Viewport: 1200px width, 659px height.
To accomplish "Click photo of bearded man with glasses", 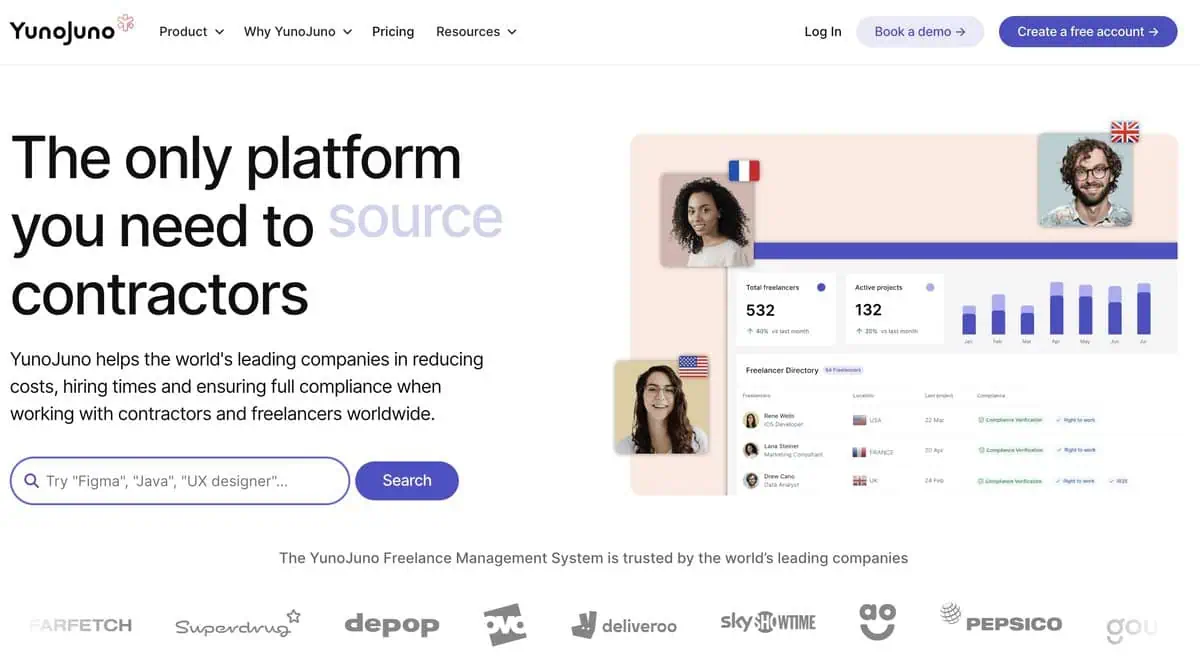I will (x=1085, y=180).
